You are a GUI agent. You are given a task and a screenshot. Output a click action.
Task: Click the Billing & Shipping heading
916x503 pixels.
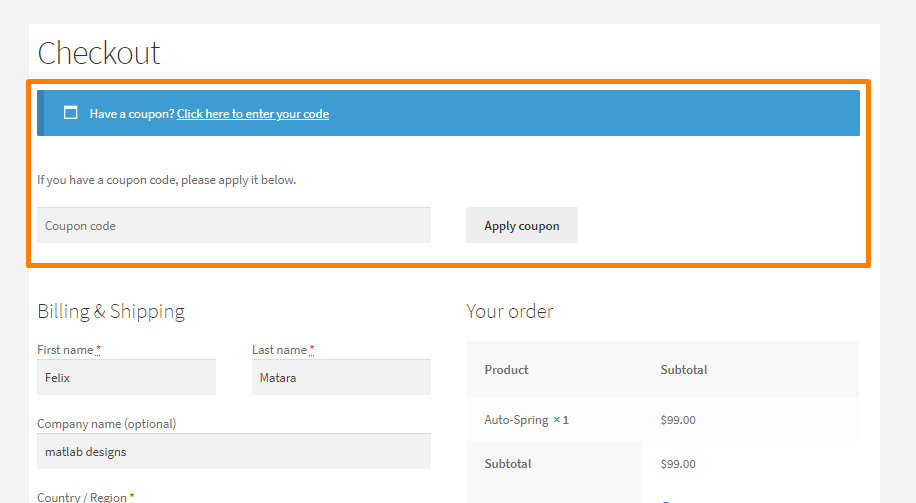[x=111, y=311]
